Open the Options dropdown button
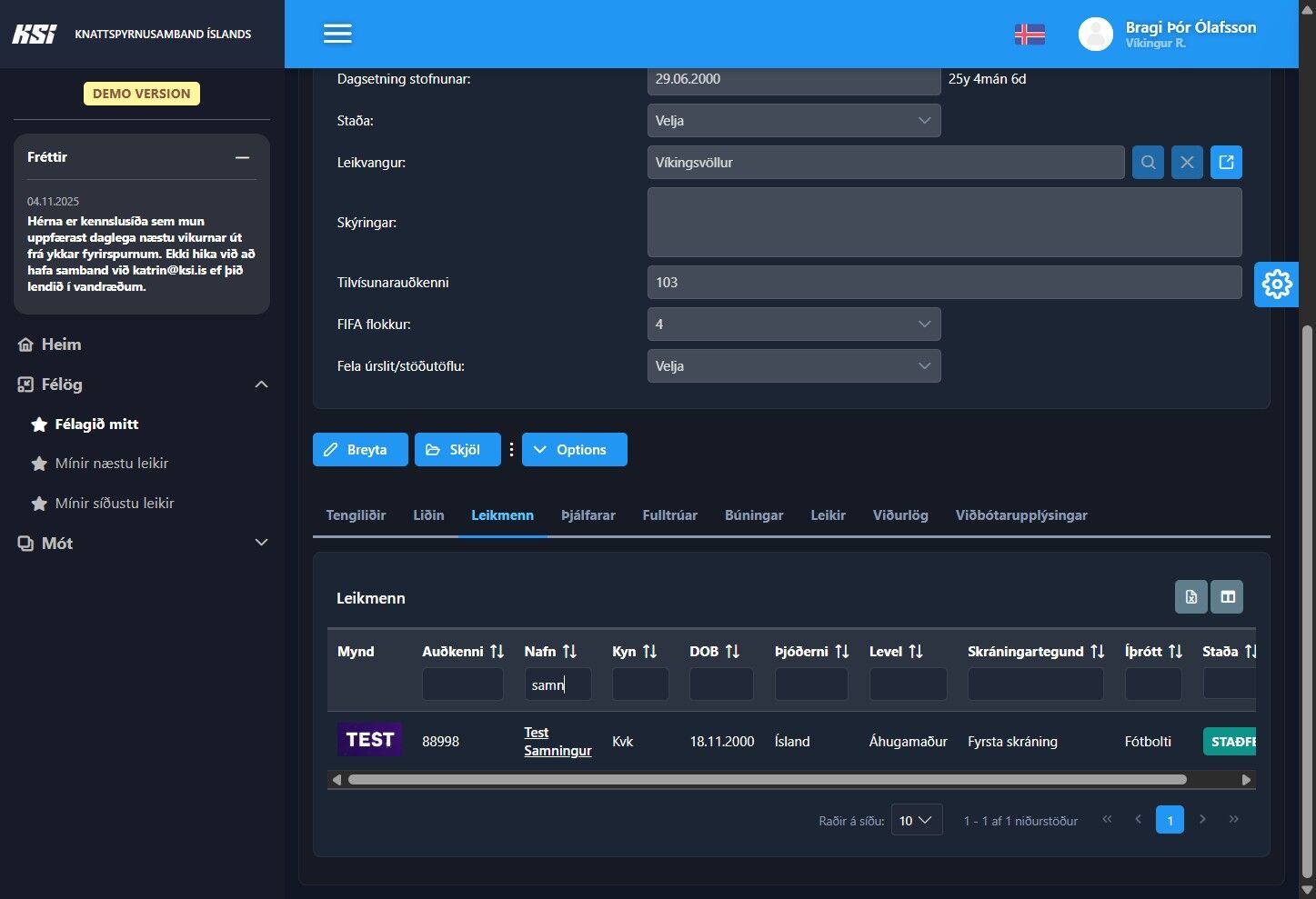Image resolution: width=1316 pixels, height=899 pixels. coord(575,449)
